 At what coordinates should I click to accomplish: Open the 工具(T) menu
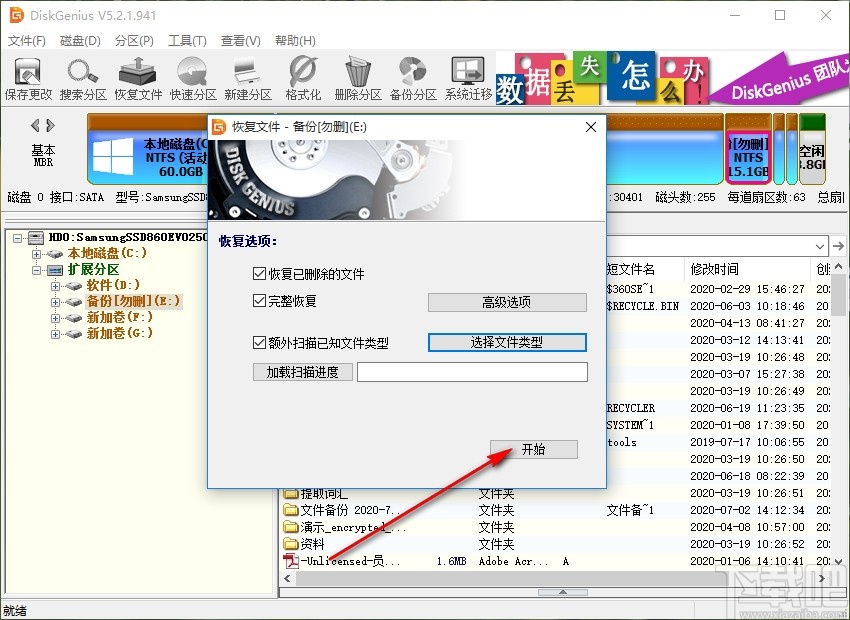(187, 41)
